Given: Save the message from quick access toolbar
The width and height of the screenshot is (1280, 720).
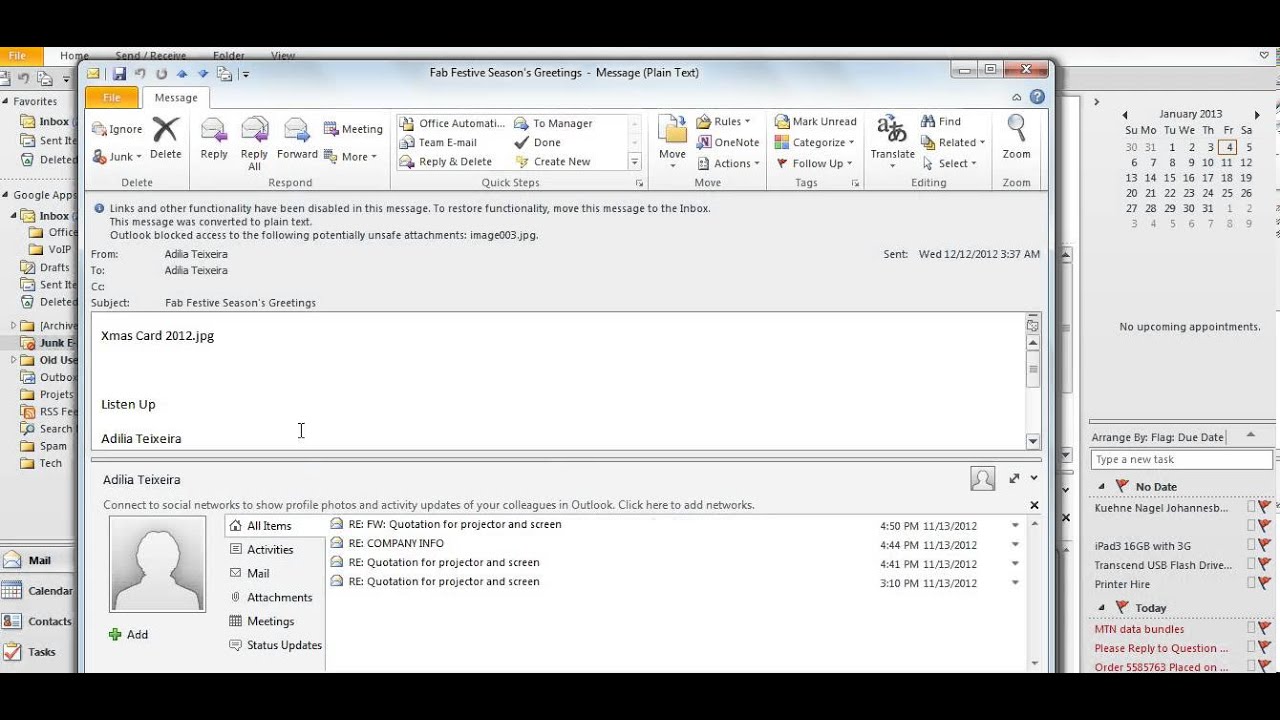Looking at the screenshot, I should click(x=119, y=73).
